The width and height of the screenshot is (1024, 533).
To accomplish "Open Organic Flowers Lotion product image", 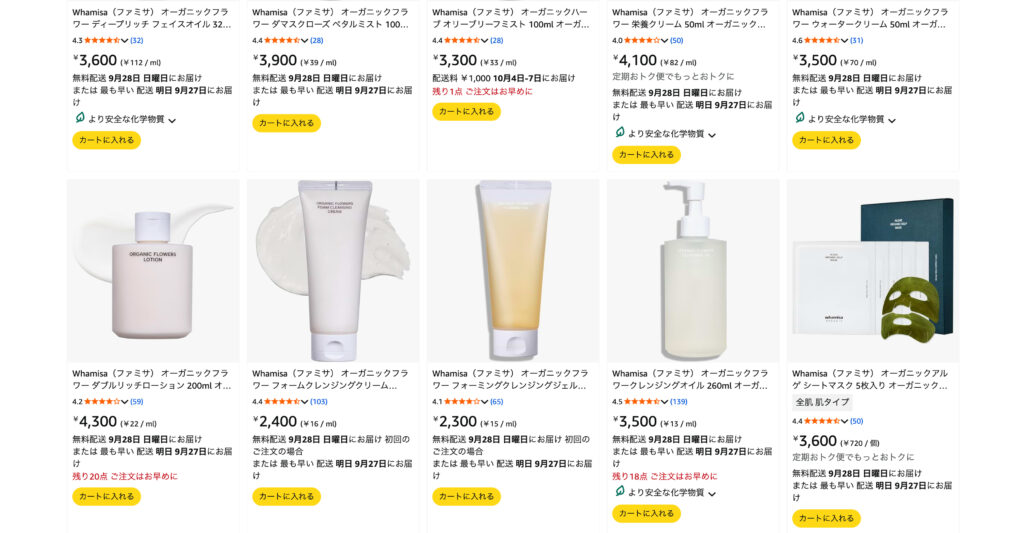I will pos(153,271).
